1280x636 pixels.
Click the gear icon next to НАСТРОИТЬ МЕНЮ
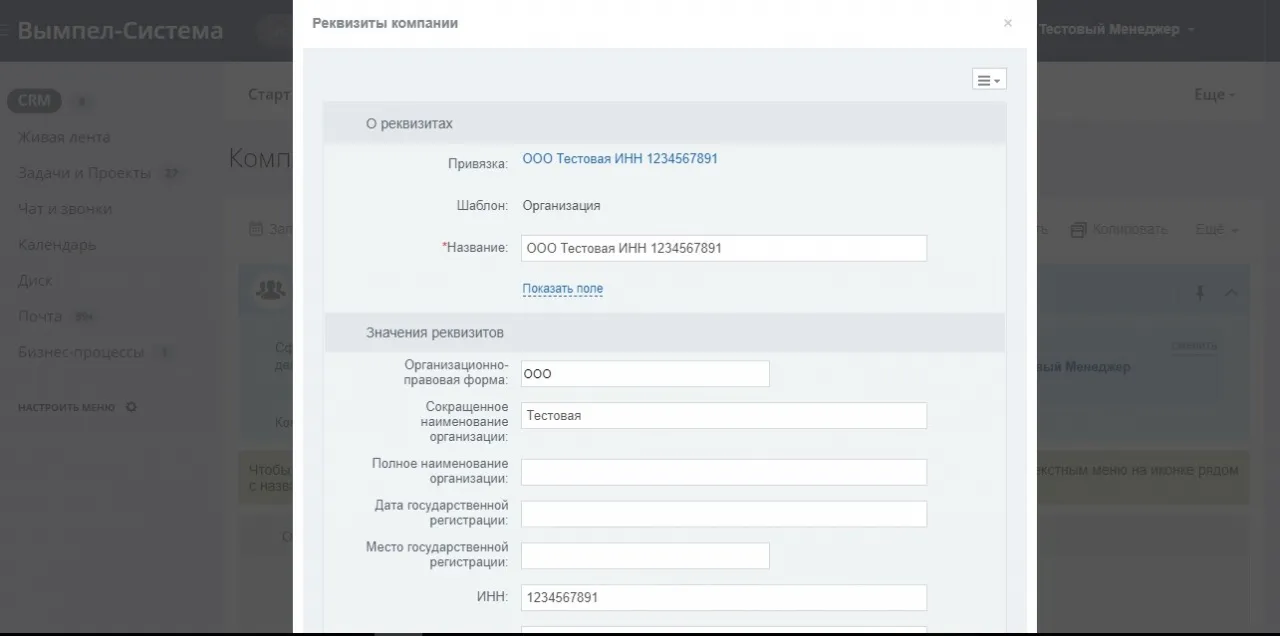coord(129,407)
